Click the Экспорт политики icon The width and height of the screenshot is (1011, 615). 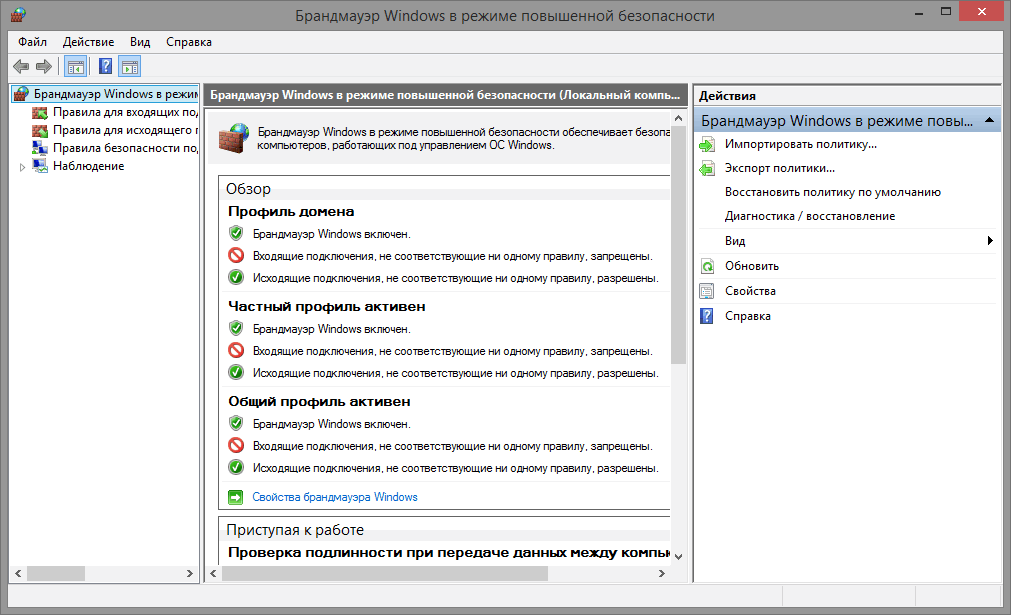(708, 169)
